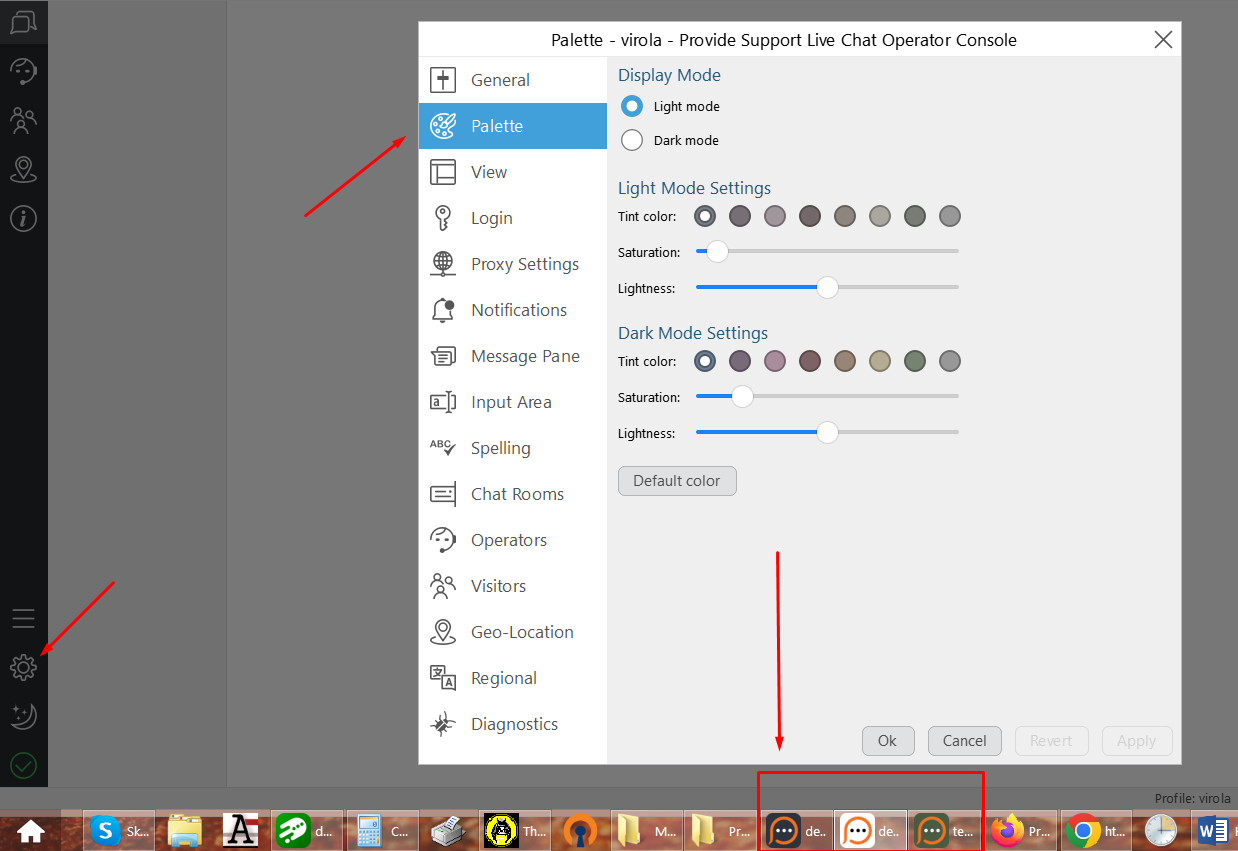View app info via circled-i icon
Screen dimensions: 1238x851
pos(23,219)
